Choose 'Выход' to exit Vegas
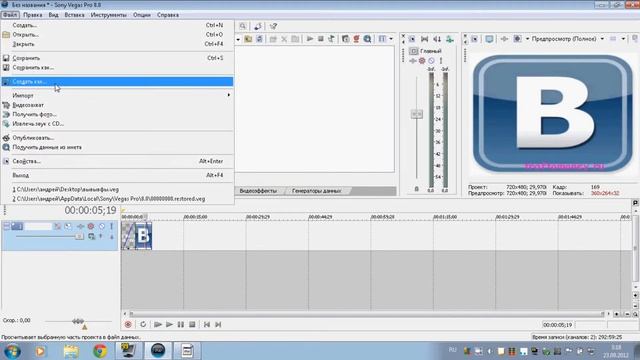640x360 pixels. pos(117,175)
